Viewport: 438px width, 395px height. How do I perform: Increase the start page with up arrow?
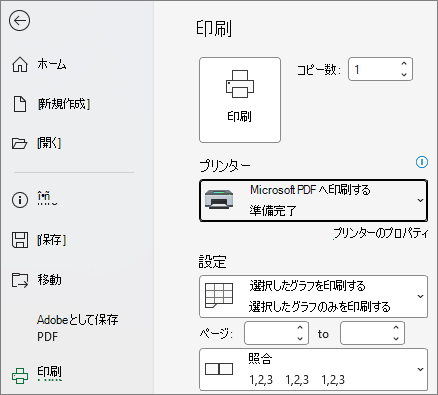pyautogui.click(x=300, y=328)
